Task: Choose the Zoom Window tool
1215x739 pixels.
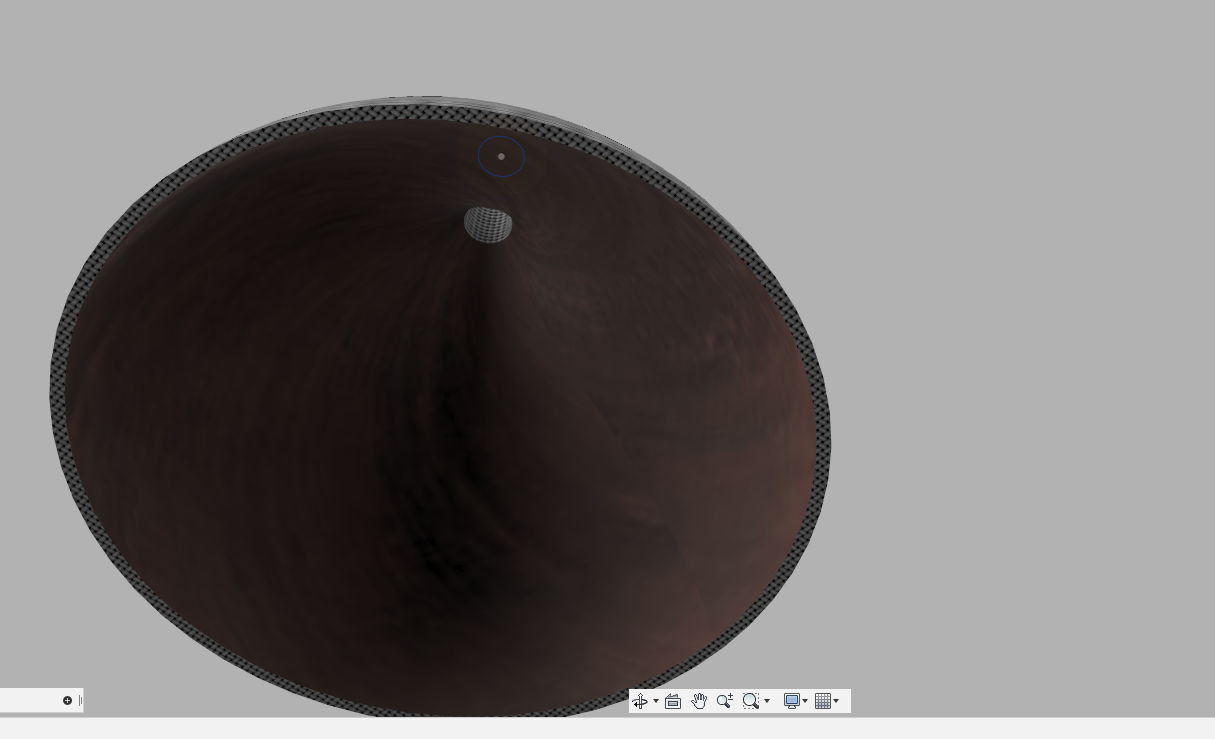Action: [x=750, y=701]
